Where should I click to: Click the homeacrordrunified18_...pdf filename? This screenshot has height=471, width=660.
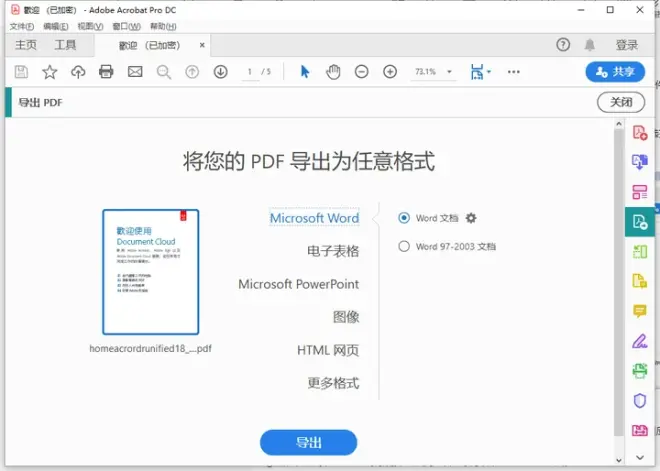(150, 349)
